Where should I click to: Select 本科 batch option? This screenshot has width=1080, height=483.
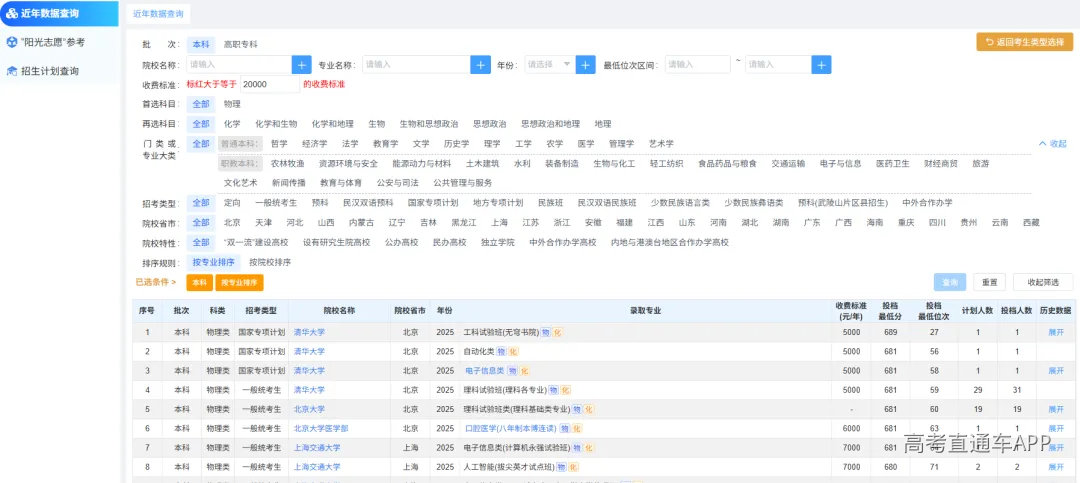click(x=200, y=44)
